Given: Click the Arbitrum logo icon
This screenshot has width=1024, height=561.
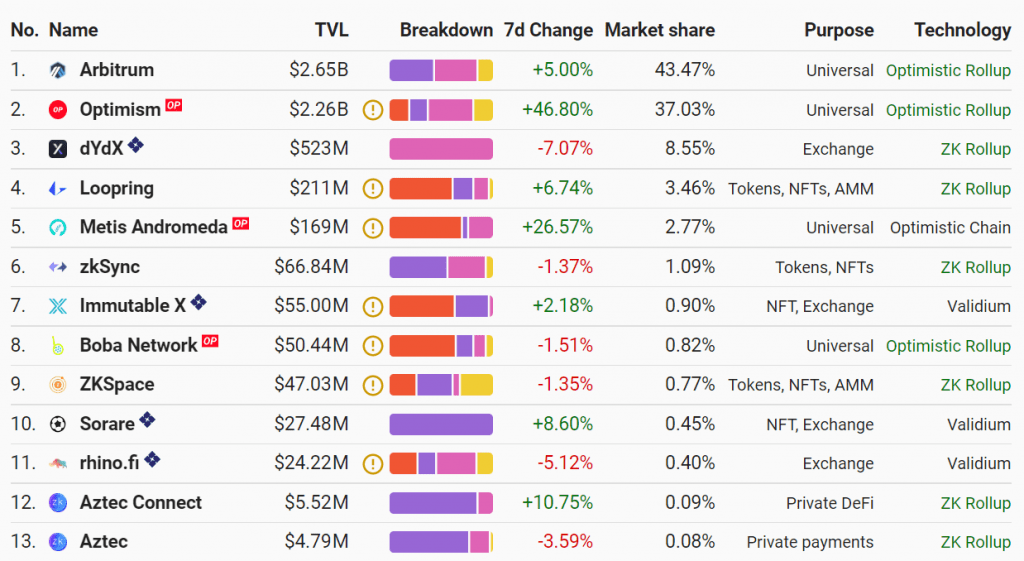Looking at the screenshot, I should click(57, 70).
